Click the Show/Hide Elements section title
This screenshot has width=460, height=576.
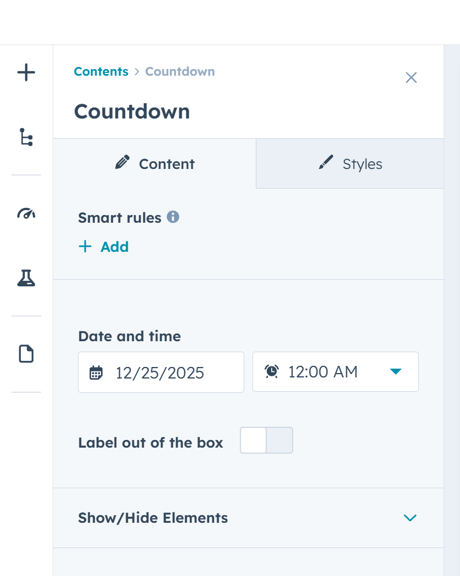tap(153, 518)
